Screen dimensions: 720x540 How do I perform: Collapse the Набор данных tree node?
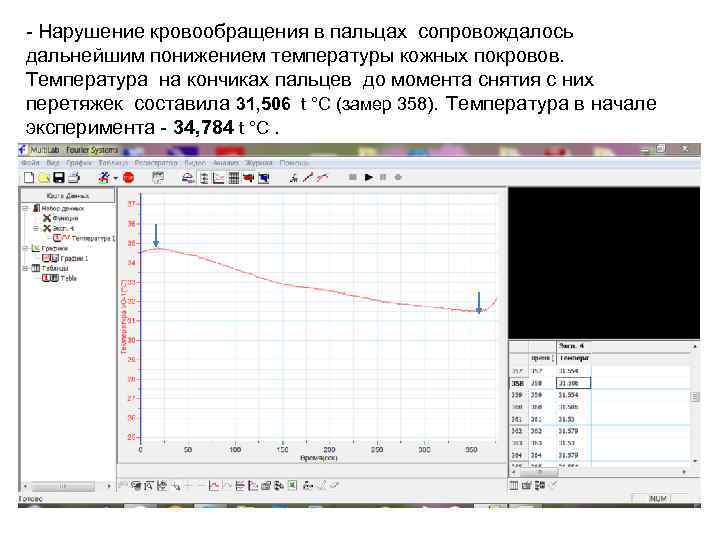[x=26, y=208]
